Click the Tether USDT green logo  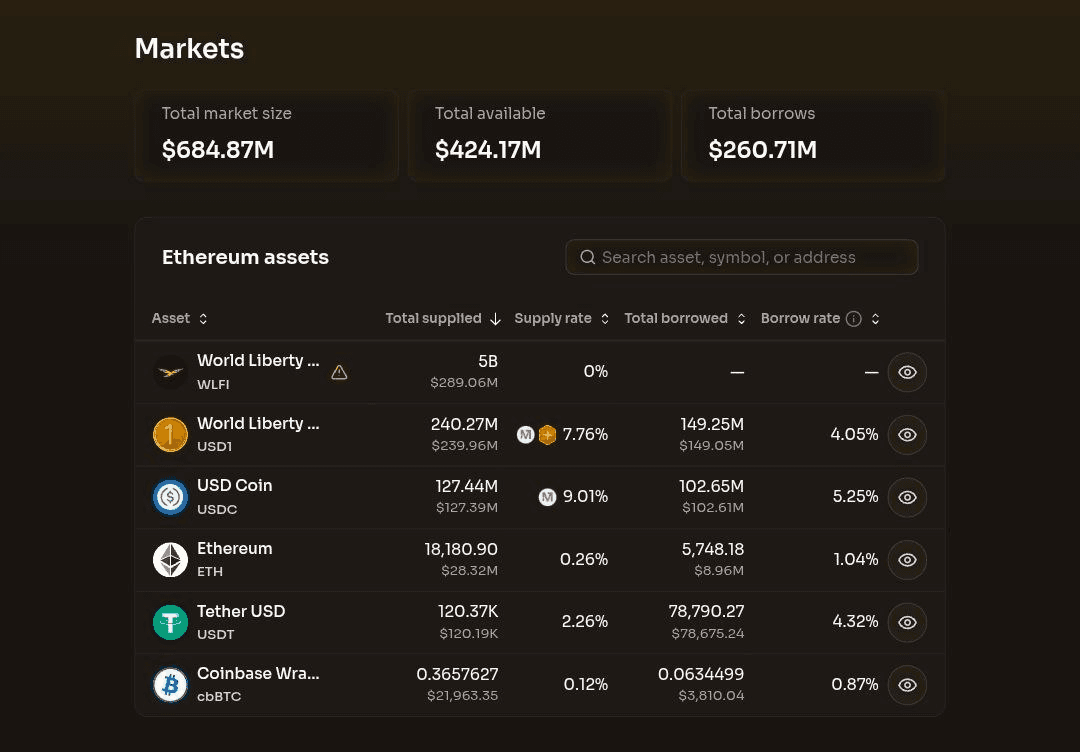(170, 623)
